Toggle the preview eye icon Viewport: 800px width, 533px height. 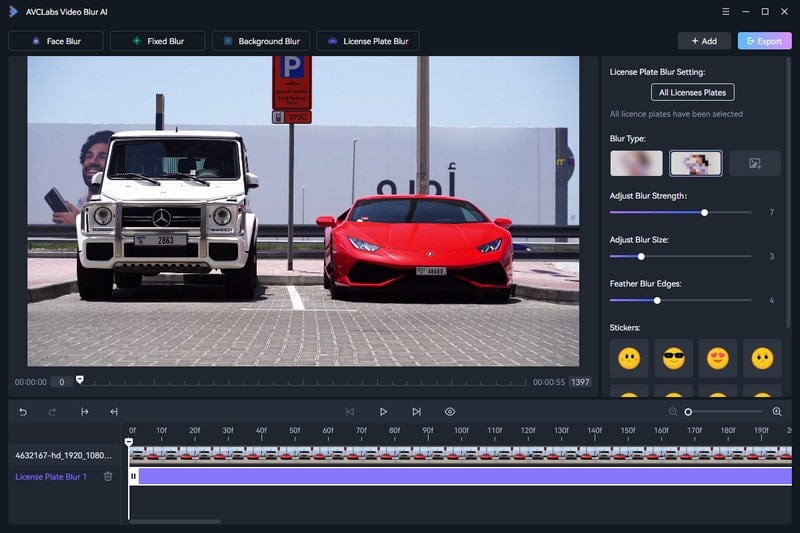(449, 412)
